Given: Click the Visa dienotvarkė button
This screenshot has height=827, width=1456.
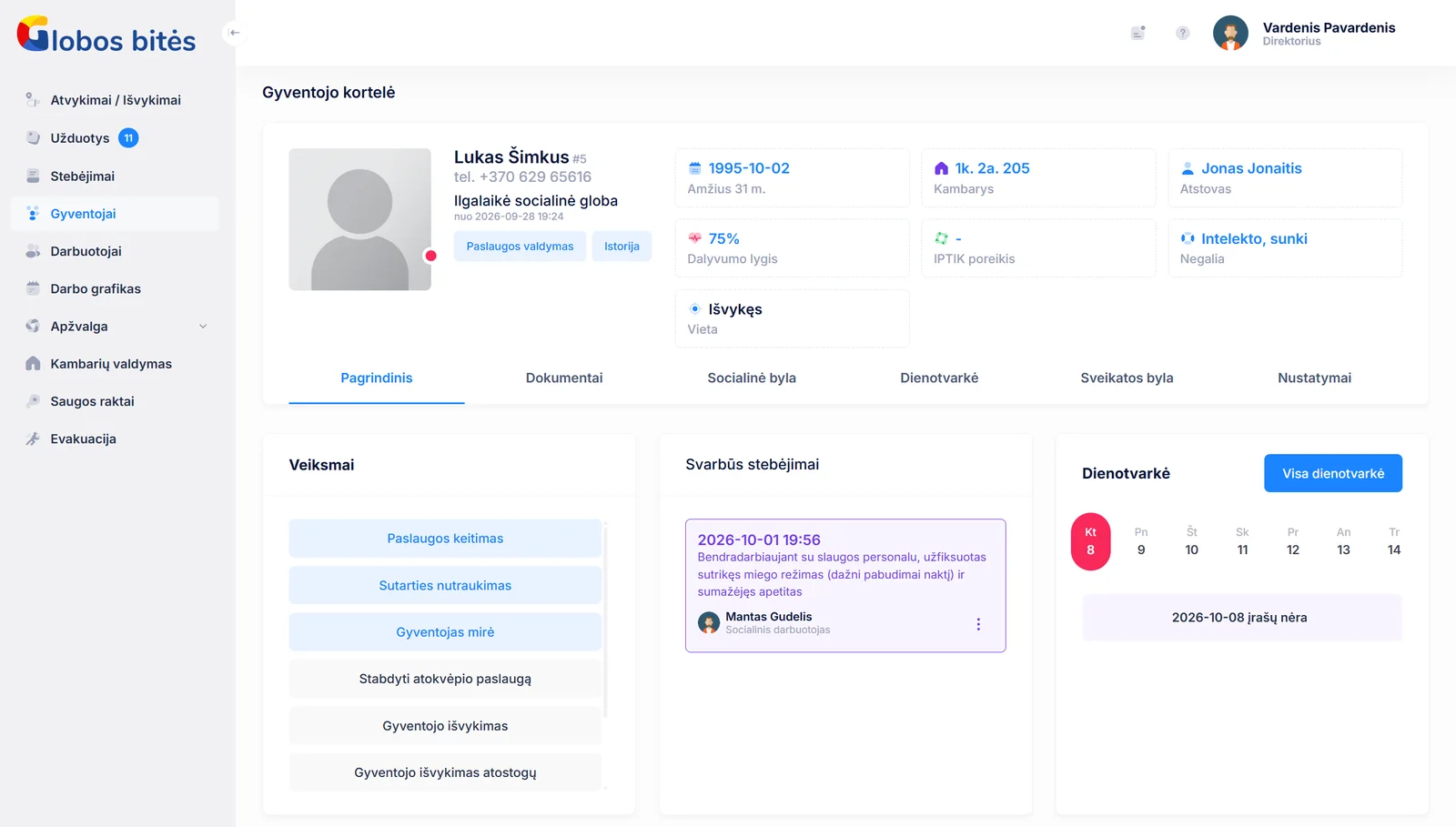Looking at the screenshot, I should coord(1333,473).
